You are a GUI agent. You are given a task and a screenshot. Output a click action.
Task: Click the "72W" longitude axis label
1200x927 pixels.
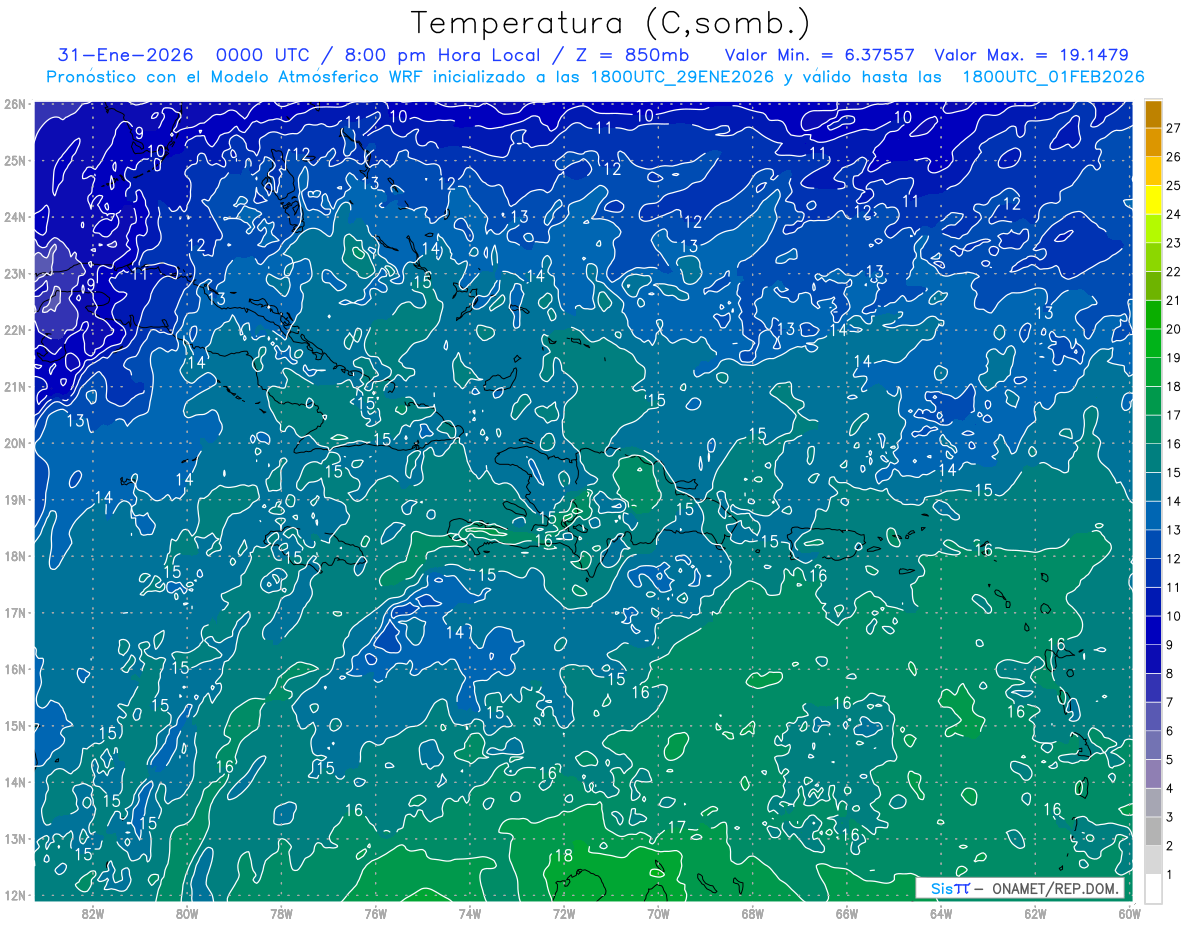point(564,913)
